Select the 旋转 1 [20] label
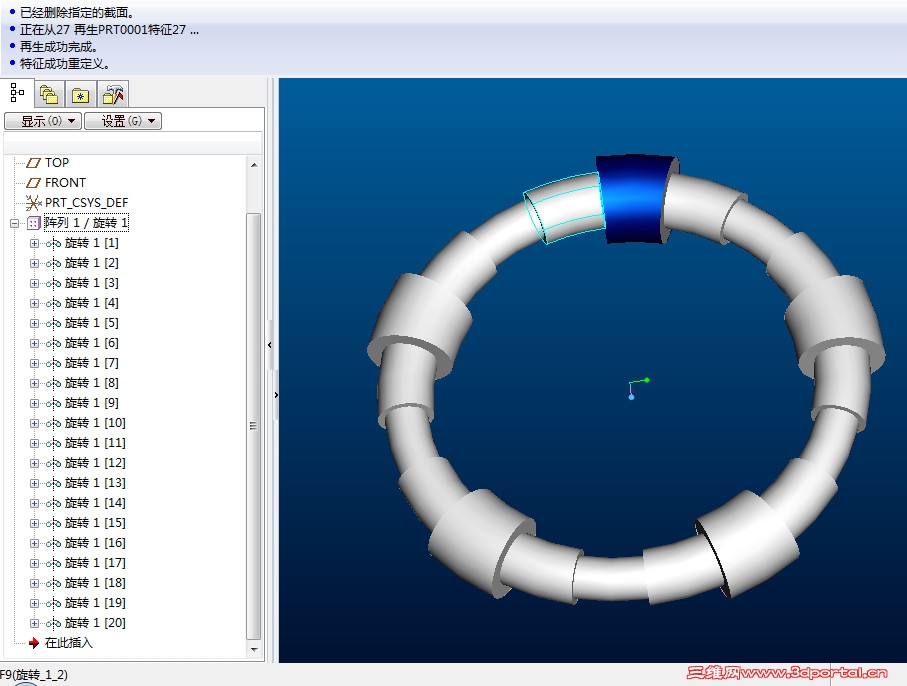This screenshot has width=907, height=686. pyautogui.click(x=95, y=623)
